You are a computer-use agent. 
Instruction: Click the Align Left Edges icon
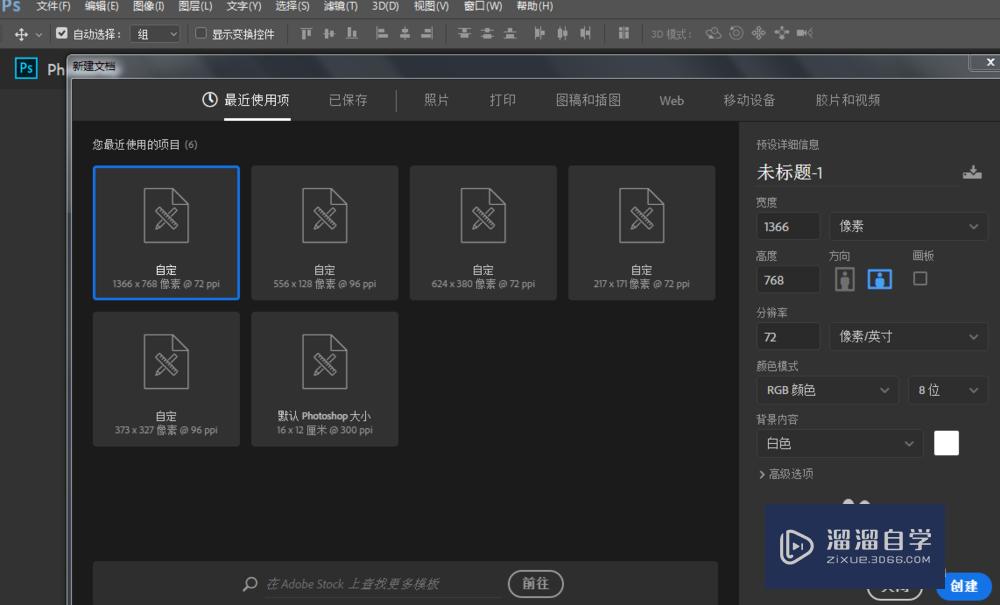pos(381,33)
